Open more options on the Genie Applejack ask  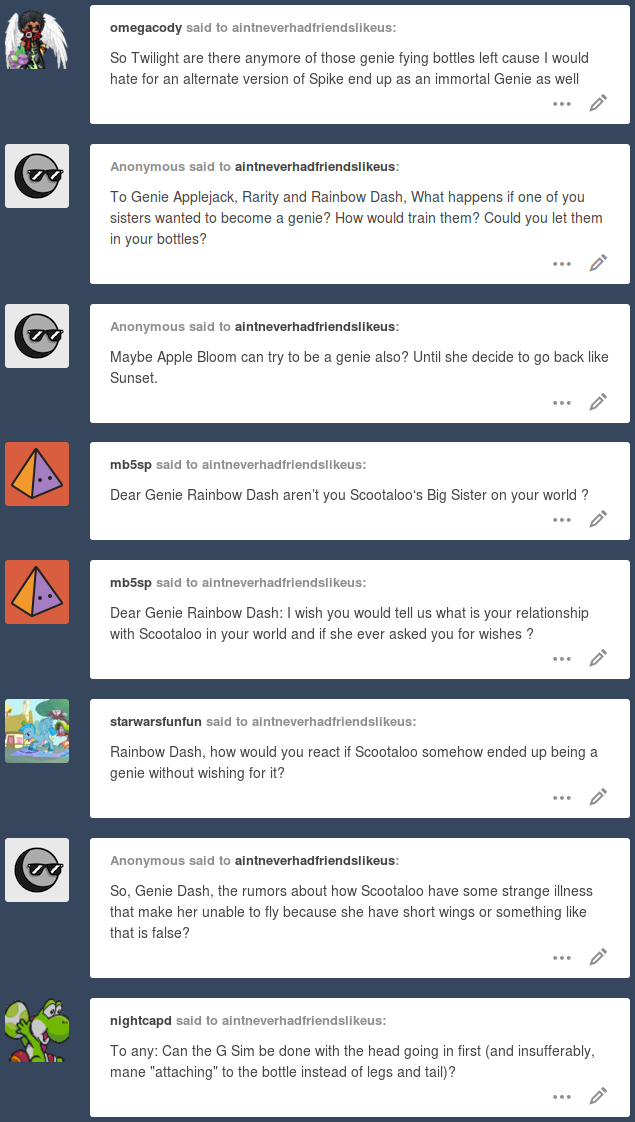[x=562, y=264]
